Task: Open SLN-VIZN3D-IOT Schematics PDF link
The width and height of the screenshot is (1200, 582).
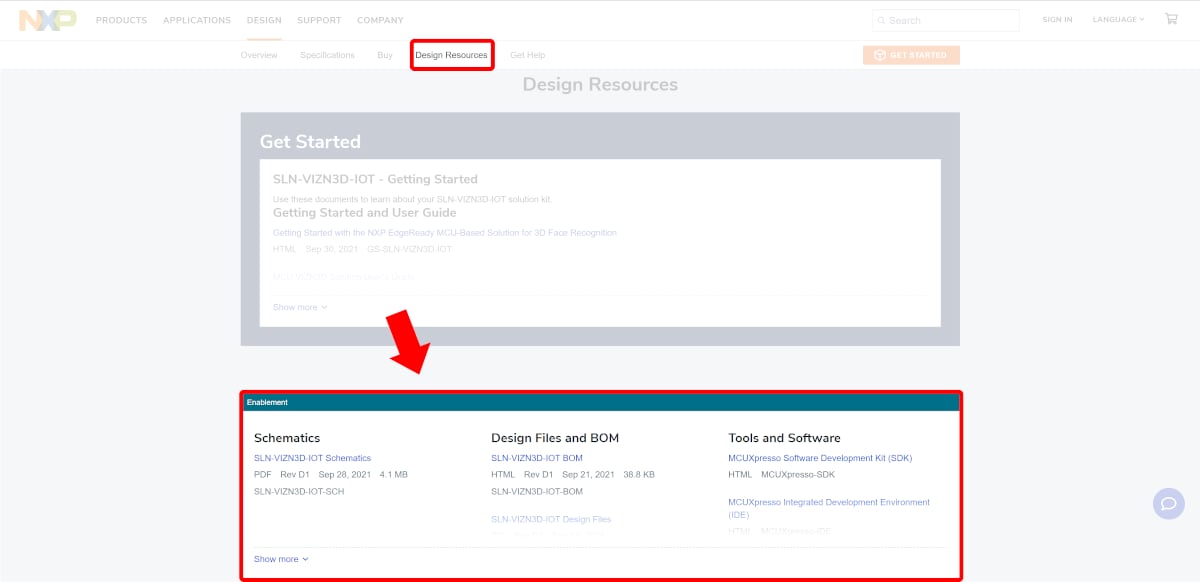Action: click(x=312, y=458)
